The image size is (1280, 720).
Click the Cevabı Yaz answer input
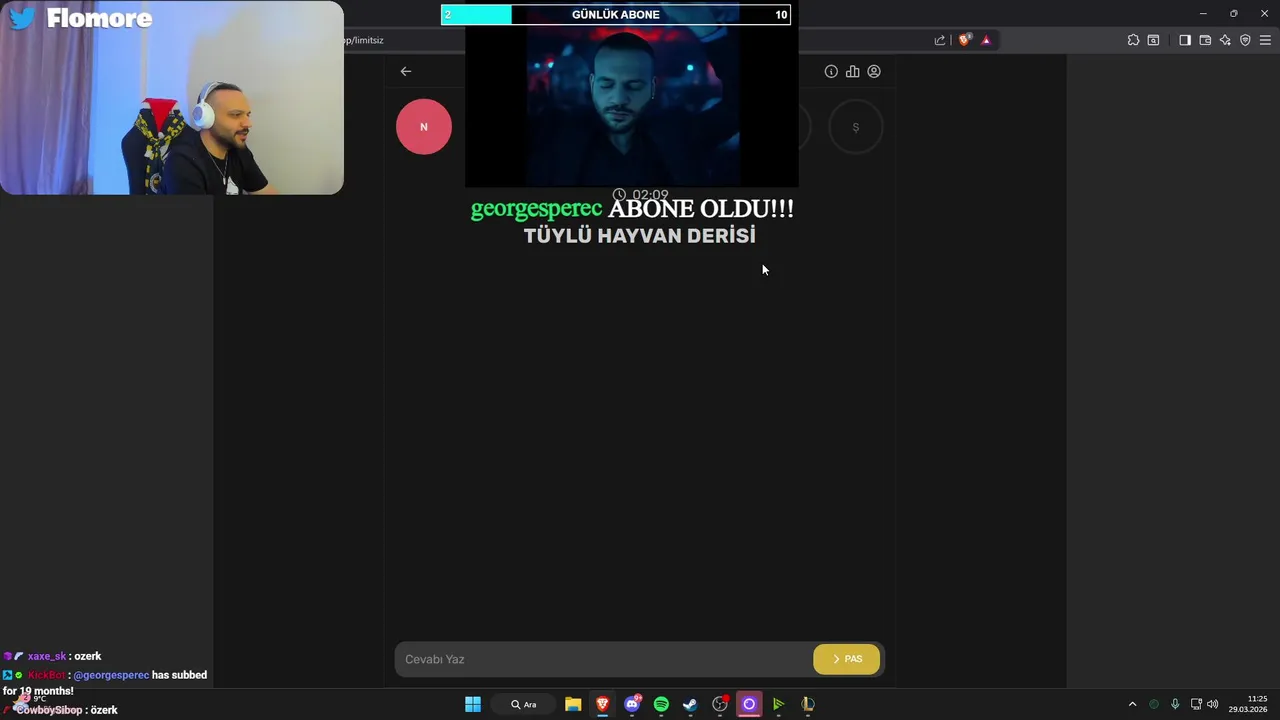604,659
